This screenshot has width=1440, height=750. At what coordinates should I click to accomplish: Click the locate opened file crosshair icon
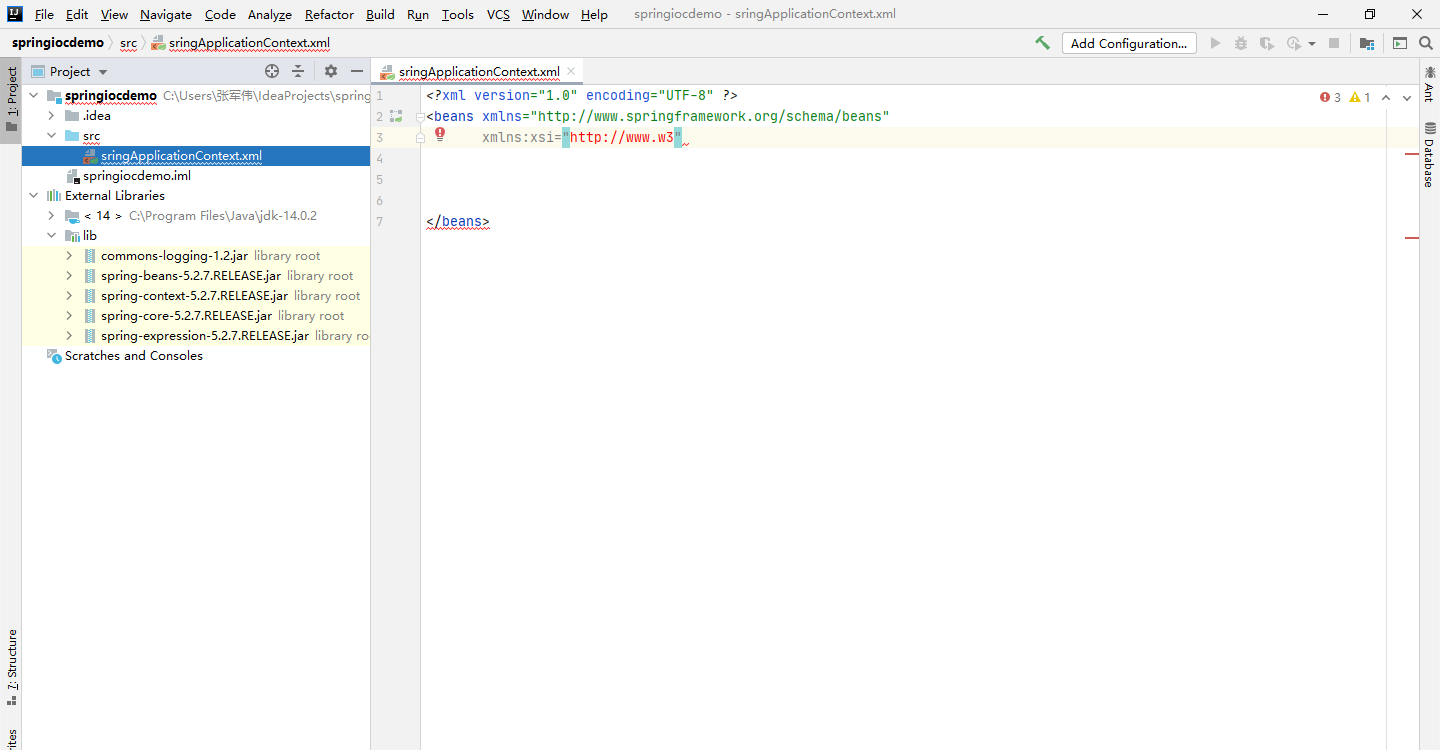pyautogui.click(x=272, y=71)
